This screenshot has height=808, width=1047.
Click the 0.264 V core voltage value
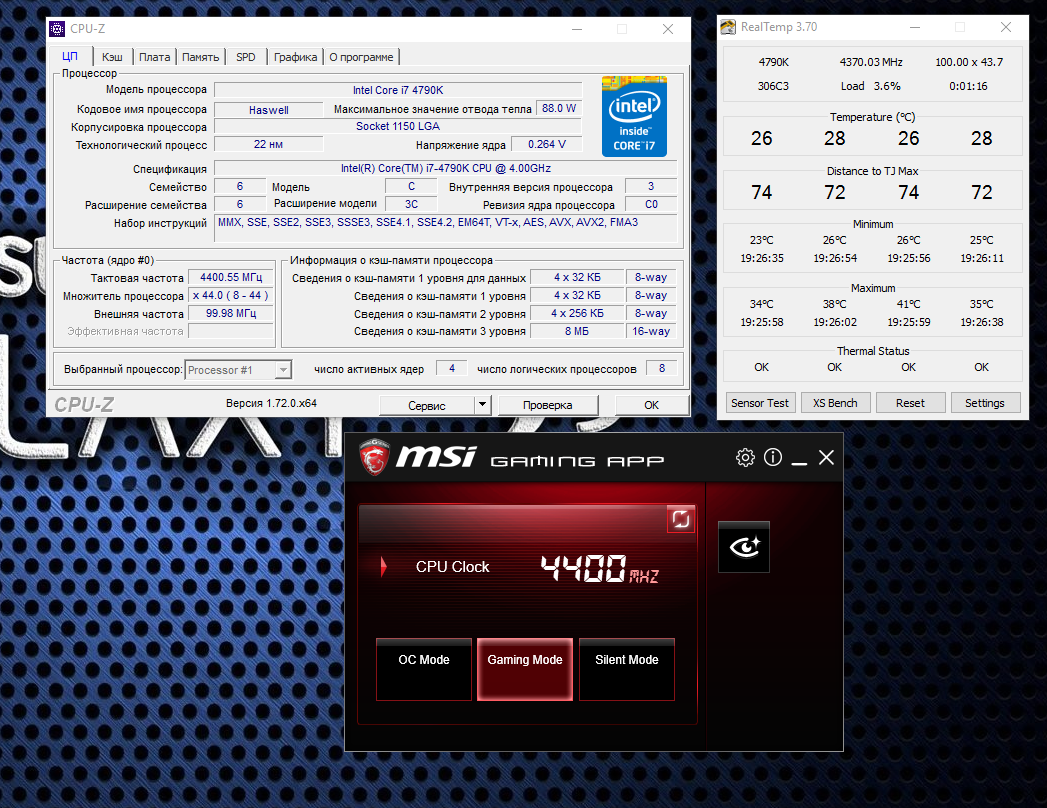546,144
